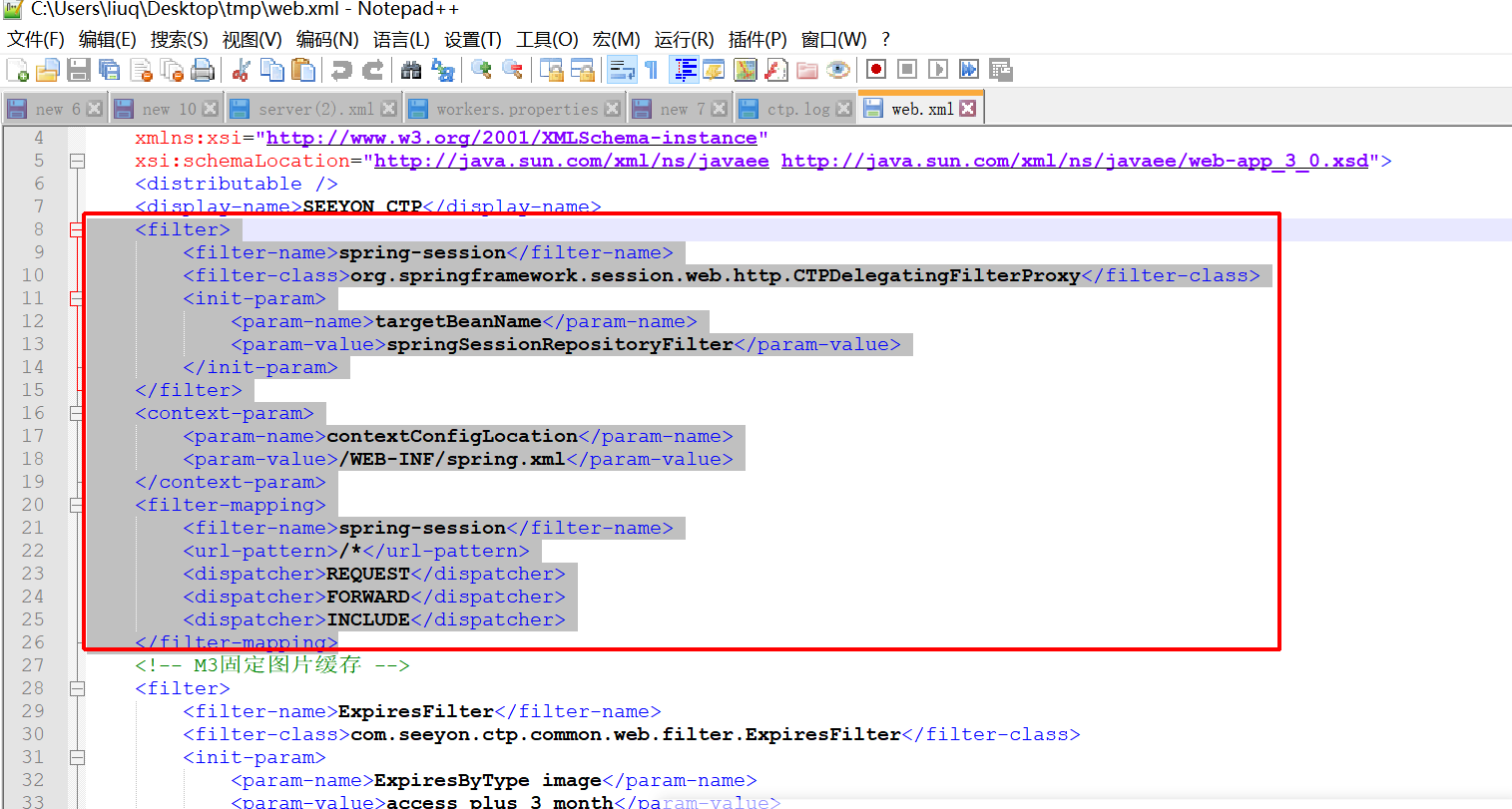1512x809 pixels.
Task: Click the Undo arrow icon
Action: point(342,70)
